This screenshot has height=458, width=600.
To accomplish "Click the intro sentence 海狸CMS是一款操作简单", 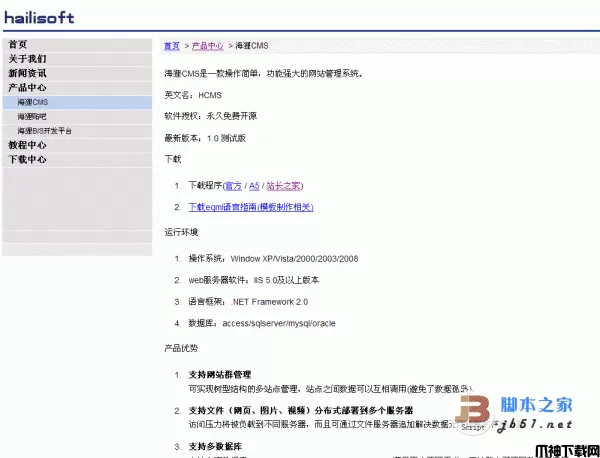I will 263,73.
